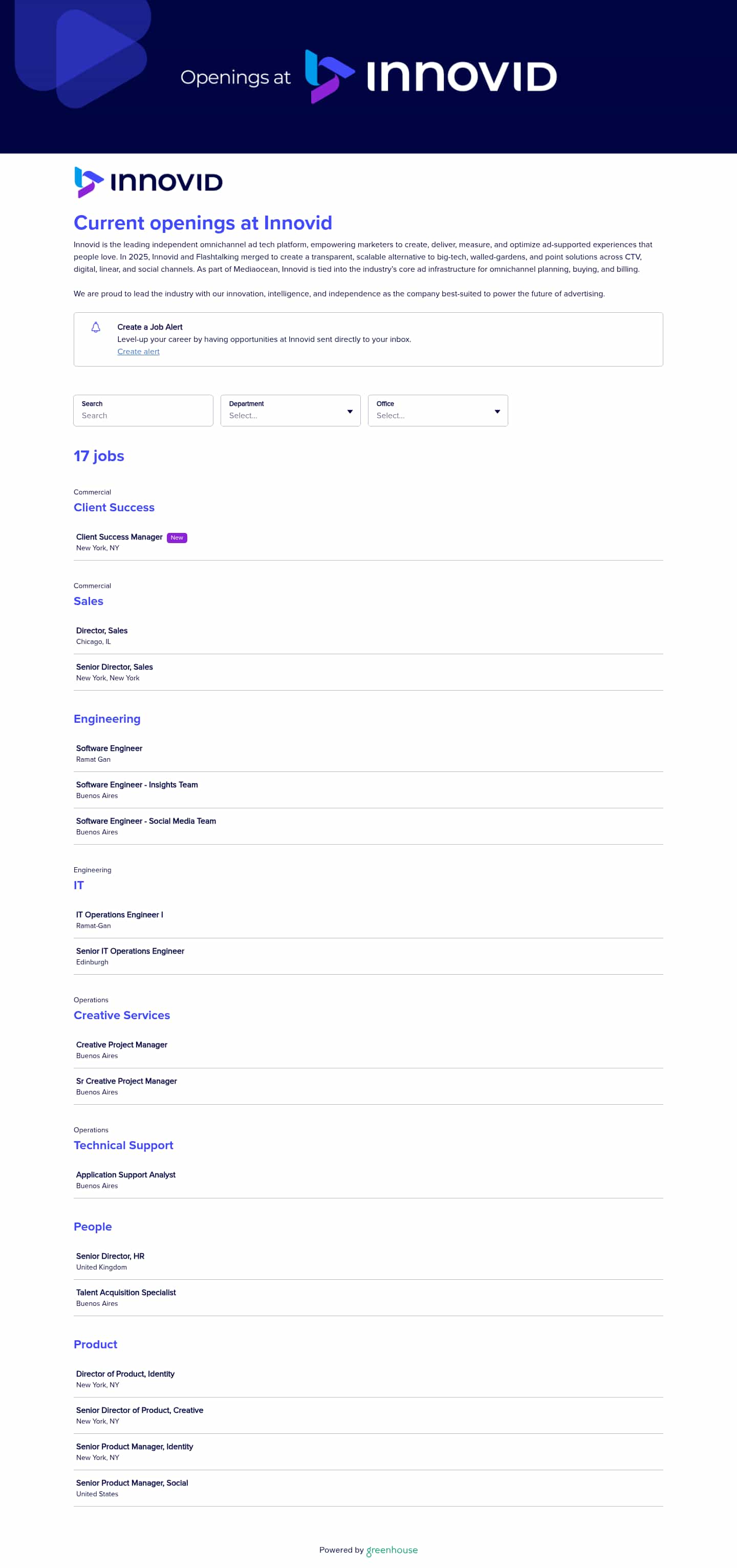Screen dimensions: 737x1568
Task: Click the Client Success department heading
Action: click(114, 508)
